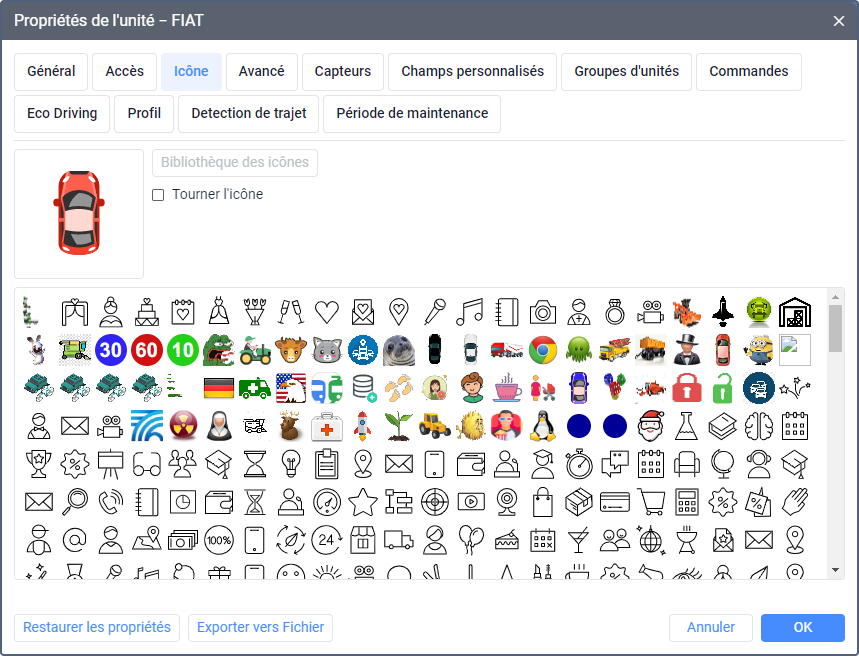Choose the German flag icon

pyautogui.click(x=219, y=388)
